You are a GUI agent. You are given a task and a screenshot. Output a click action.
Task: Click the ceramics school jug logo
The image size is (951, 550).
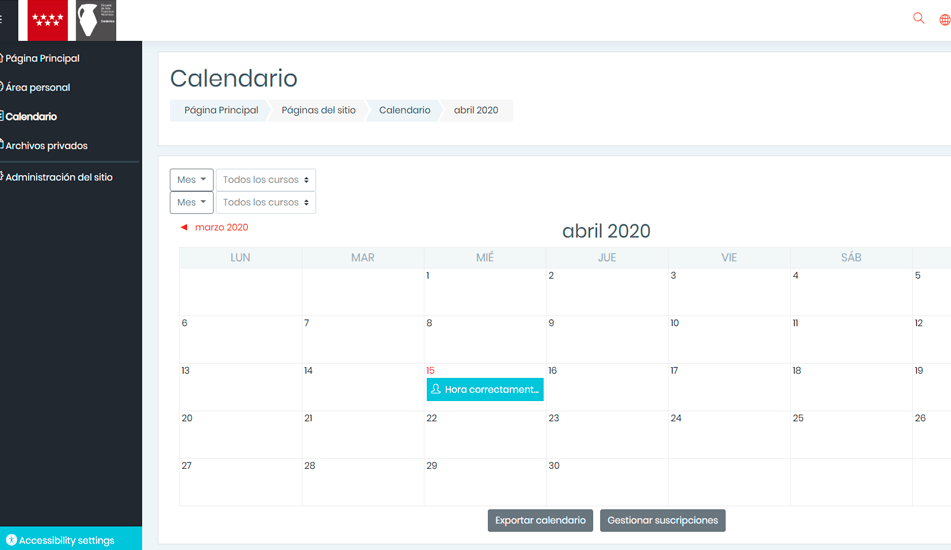96,20
